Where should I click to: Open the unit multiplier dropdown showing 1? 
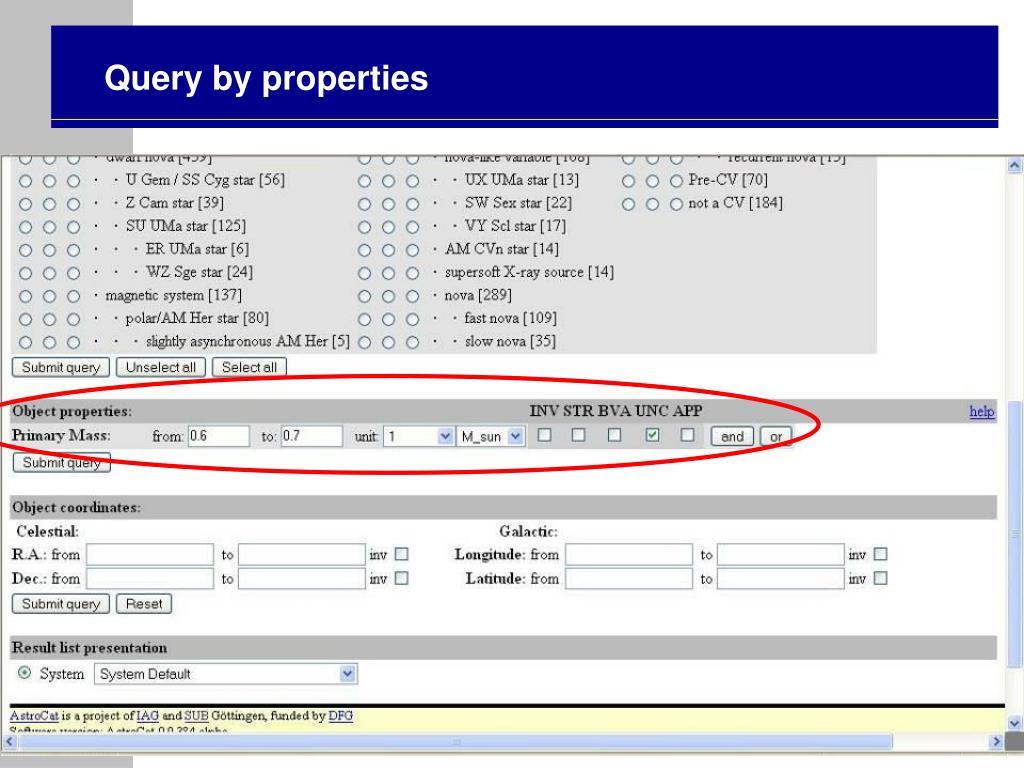pyautogui.click(x=419, y=436)
